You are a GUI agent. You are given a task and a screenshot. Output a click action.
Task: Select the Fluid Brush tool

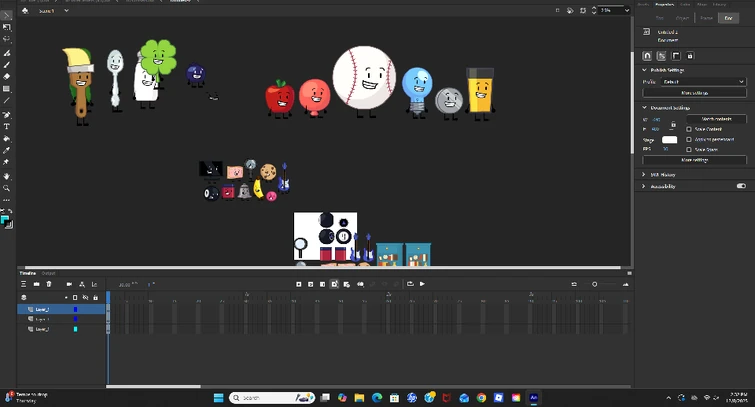click(7, 53)
